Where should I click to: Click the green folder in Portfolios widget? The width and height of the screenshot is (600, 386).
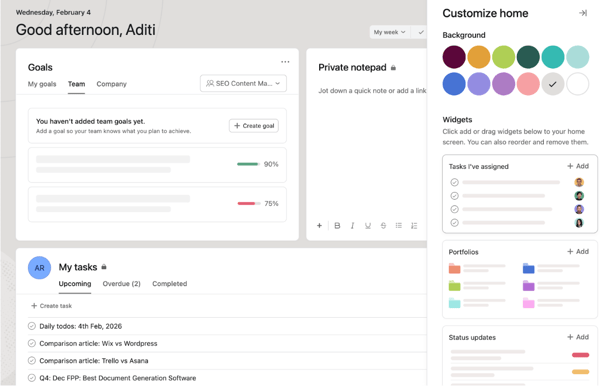(454, 285)
